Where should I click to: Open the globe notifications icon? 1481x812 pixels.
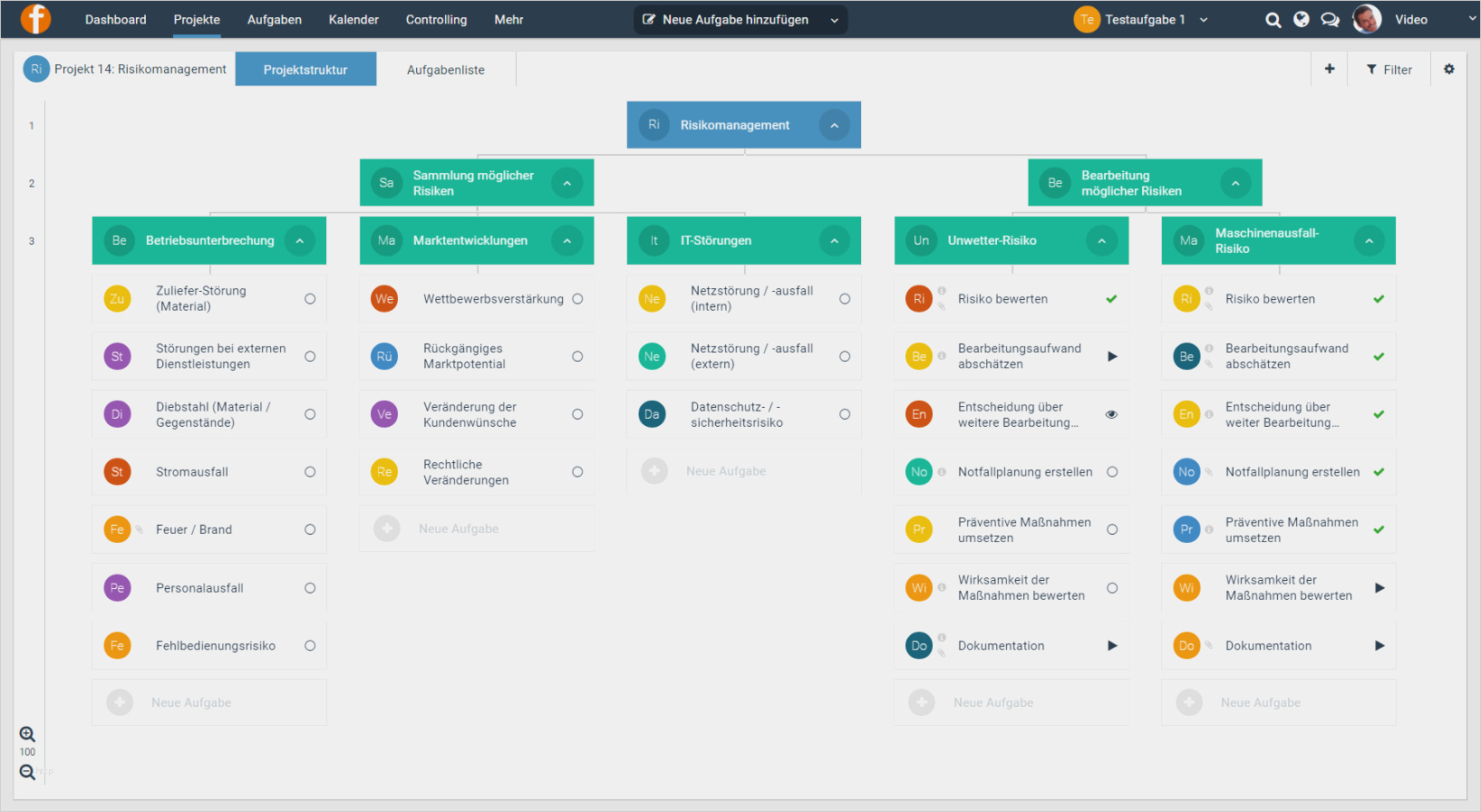1301,20
